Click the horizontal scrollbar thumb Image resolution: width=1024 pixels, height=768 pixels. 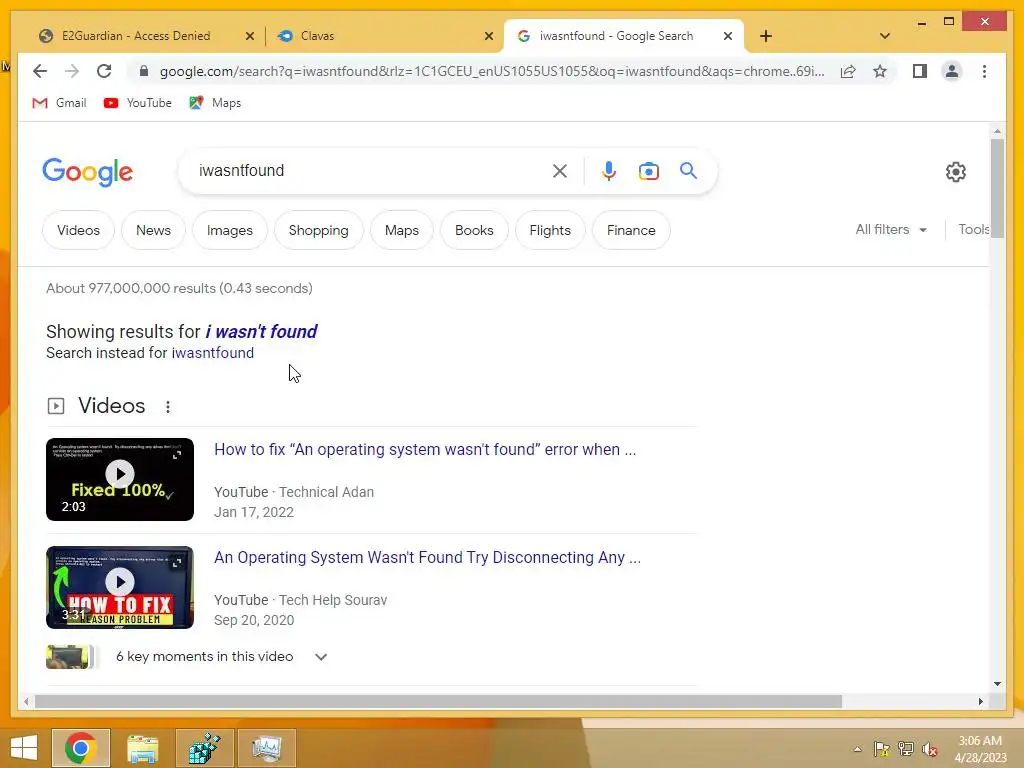pyautogui.click(x=438, y=701)
